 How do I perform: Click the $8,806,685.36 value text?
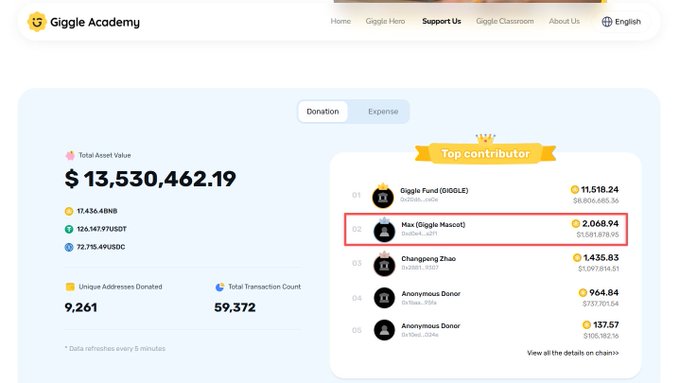596,201
